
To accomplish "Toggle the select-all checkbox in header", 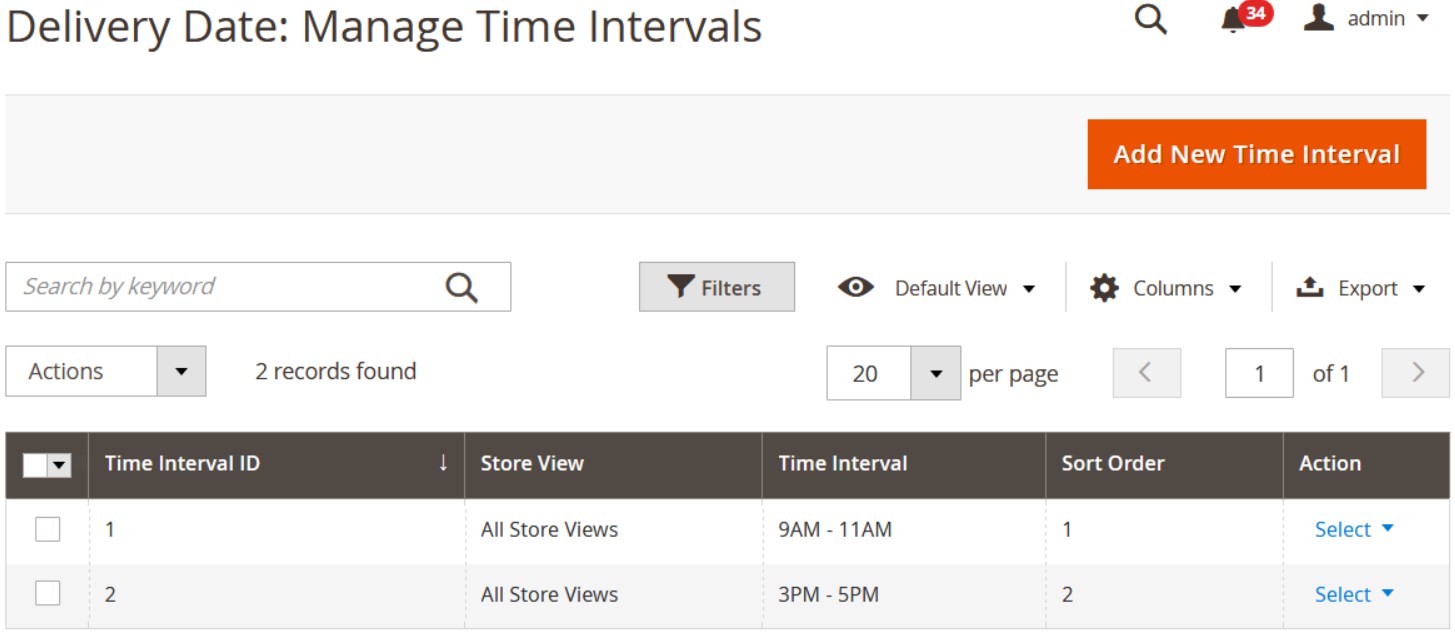I will pos(36,465).
